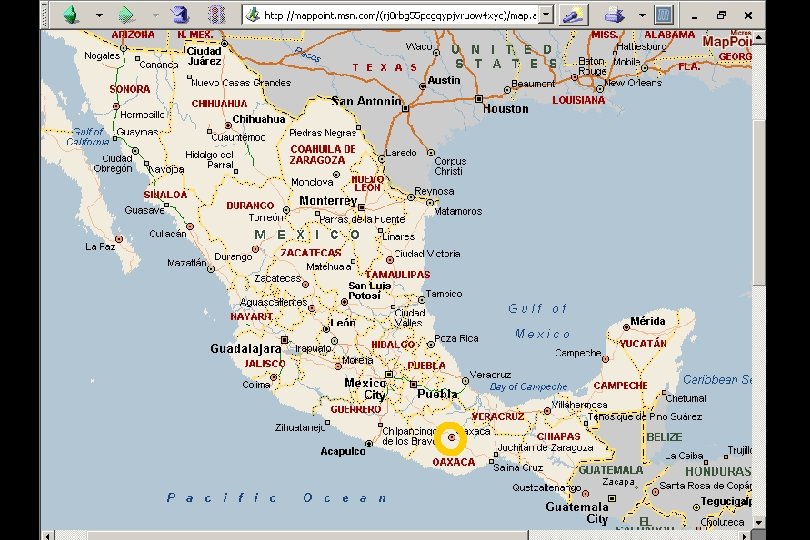
Task: Click the Chihuahua city label in black
Action: (x=259, y=119)
